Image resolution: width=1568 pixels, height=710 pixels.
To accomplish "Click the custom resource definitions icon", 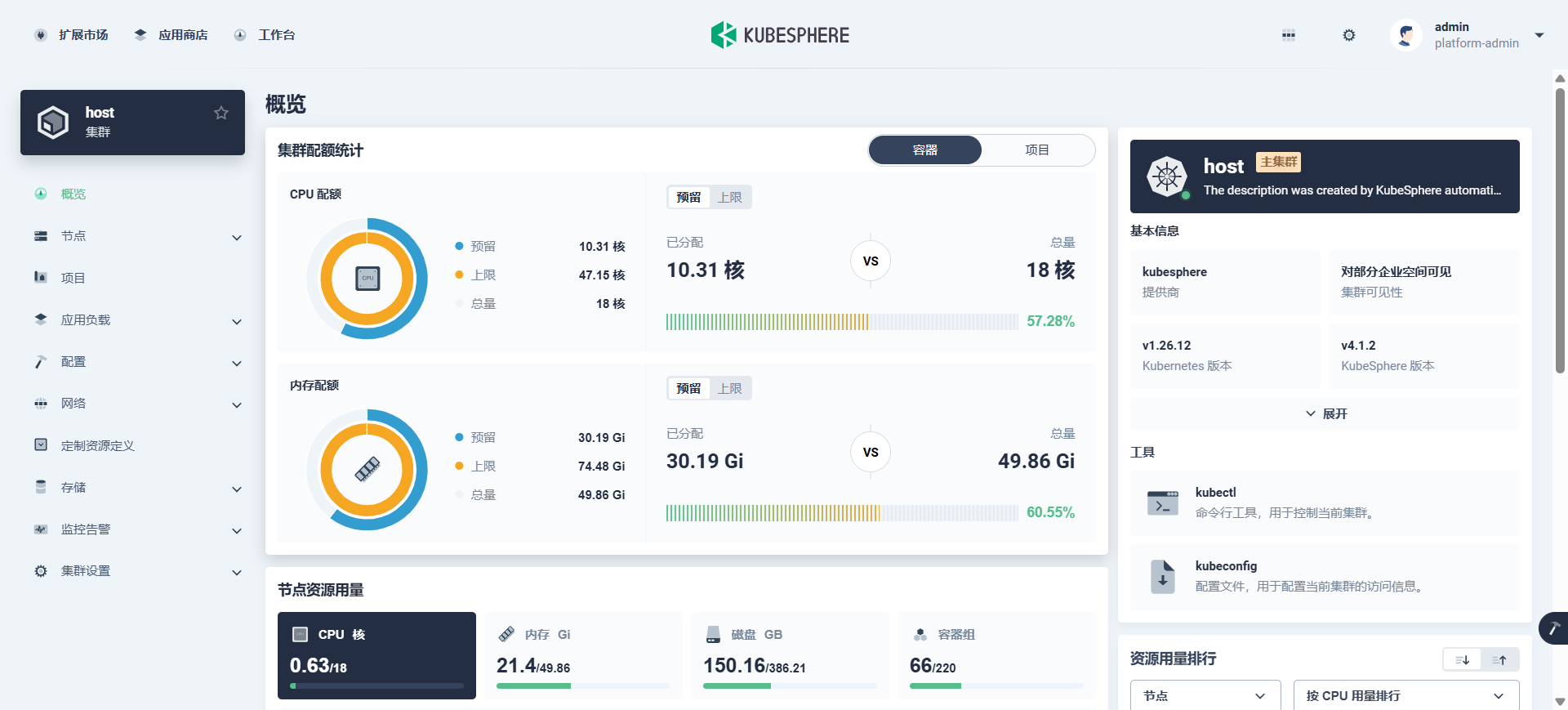I will tap(41, 445).
